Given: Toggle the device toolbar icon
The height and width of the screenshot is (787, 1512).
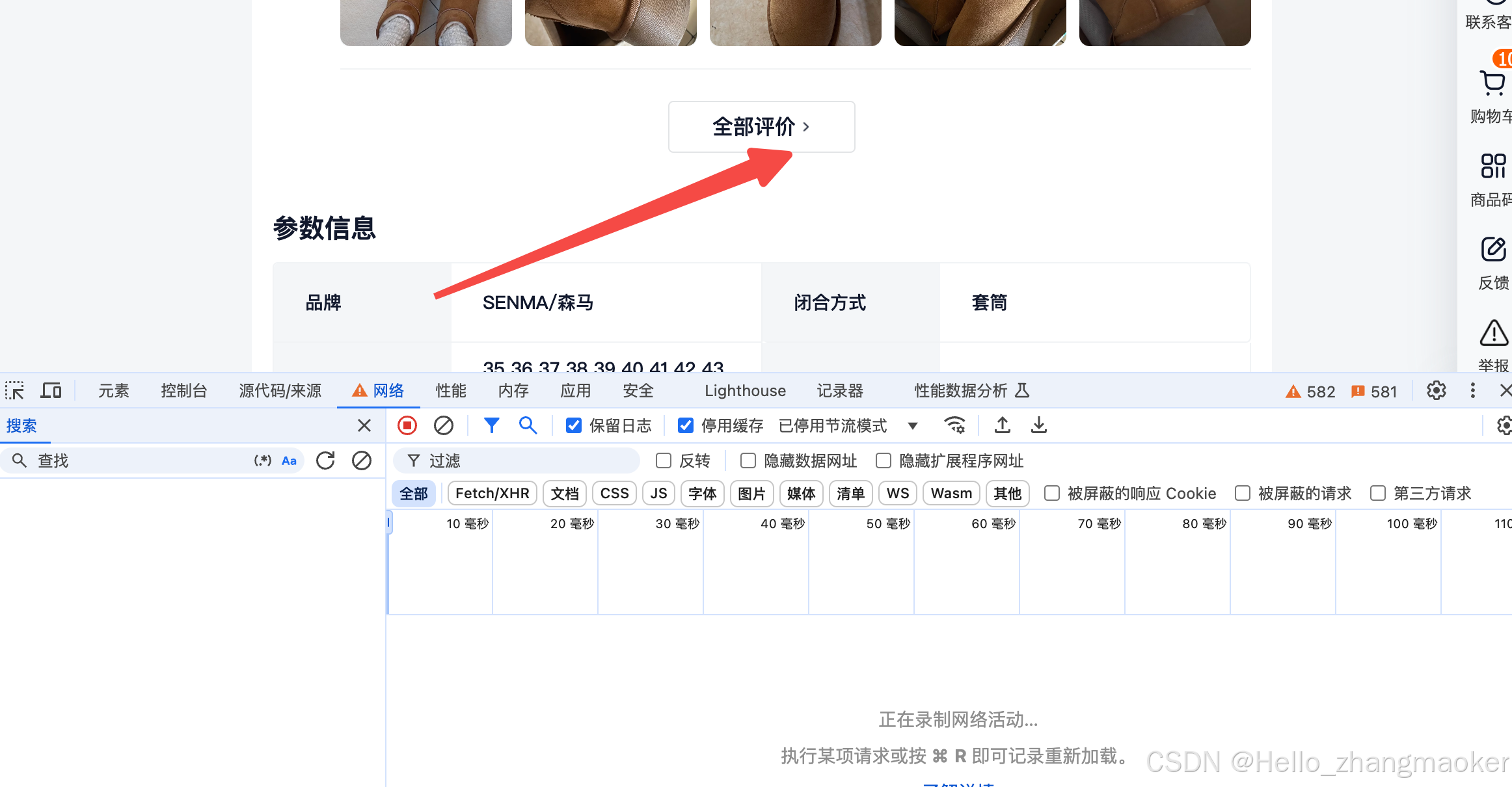Looking at the screenshot, I should click(51, 391).
